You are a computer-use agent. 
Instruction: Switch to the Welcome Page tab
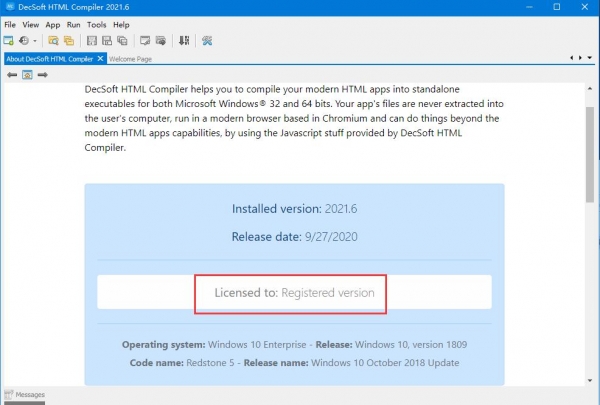point(131,58)
